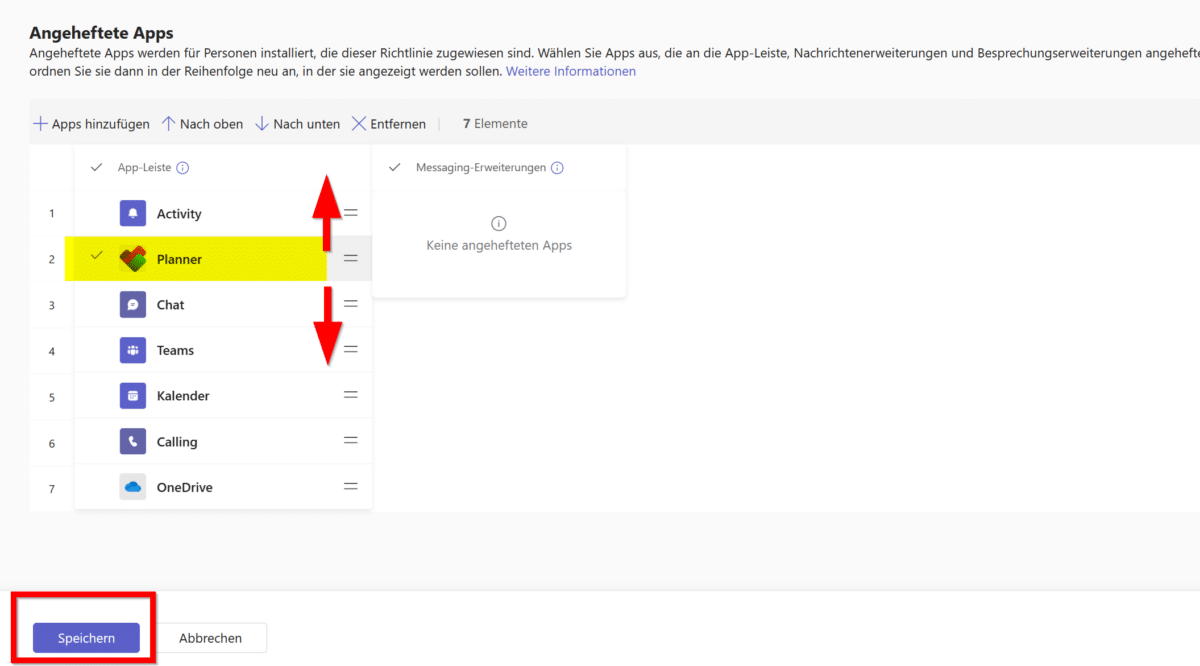
Task: Open the Weitere Informationen link
Action: click(570, 71)
